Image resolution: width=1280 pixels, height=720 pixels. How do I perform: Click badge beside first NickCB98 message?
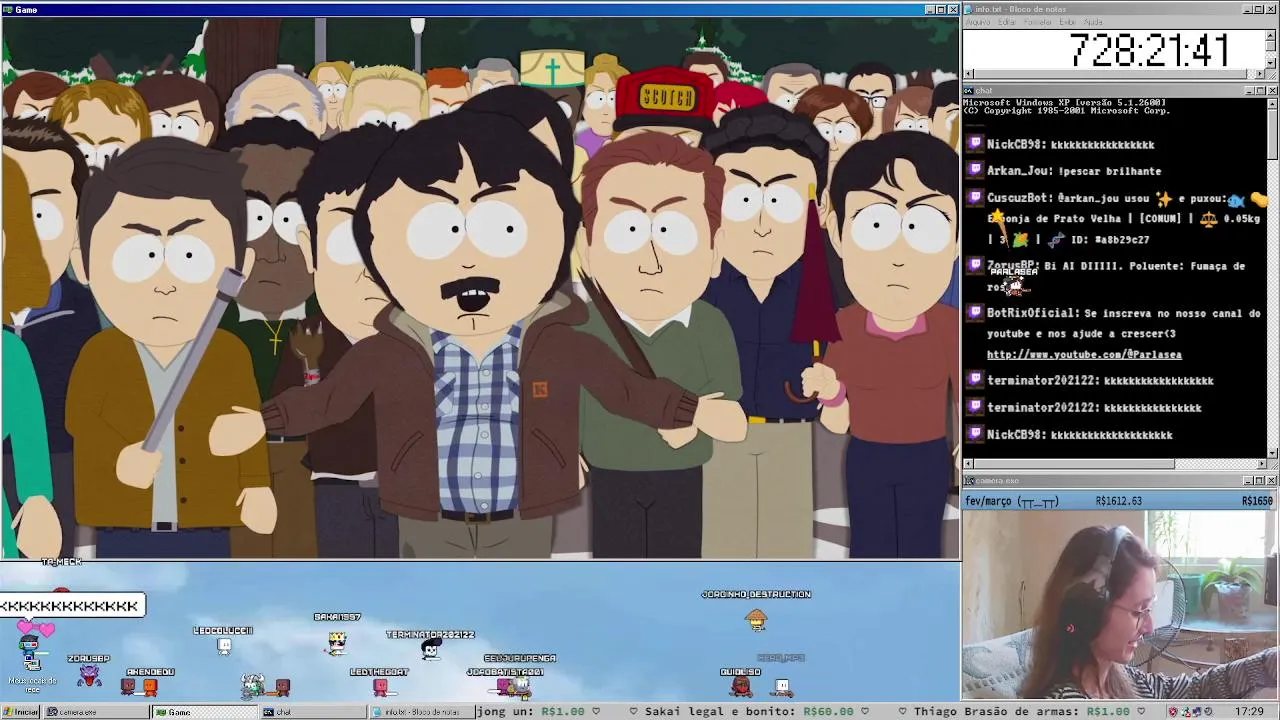point(976,144)
